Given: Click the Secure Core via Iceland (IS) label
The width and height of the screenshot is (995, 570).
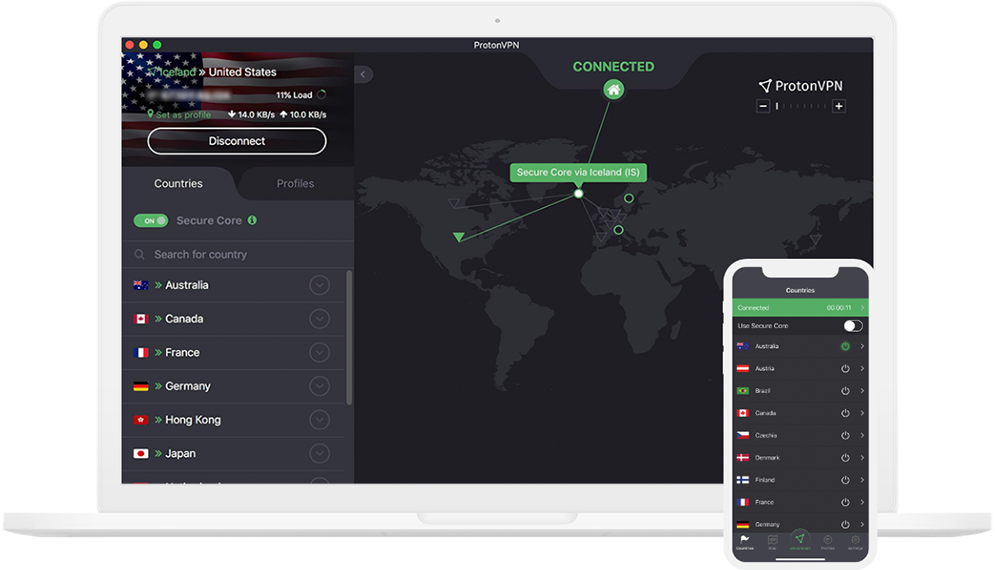Looking at the screenshot, I should click(x=578, y=172).
